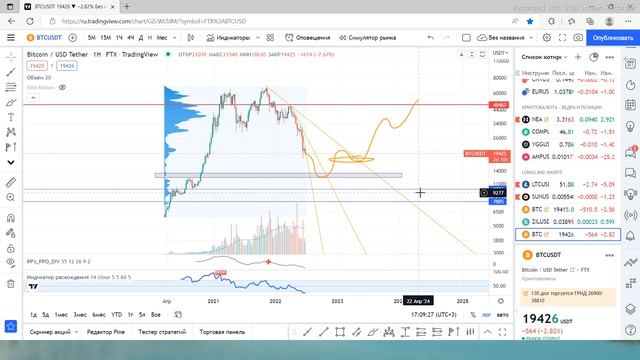Viewport: 640px width, 360px height.
Task: Open candle chart style selector
Action: [191, 38]
